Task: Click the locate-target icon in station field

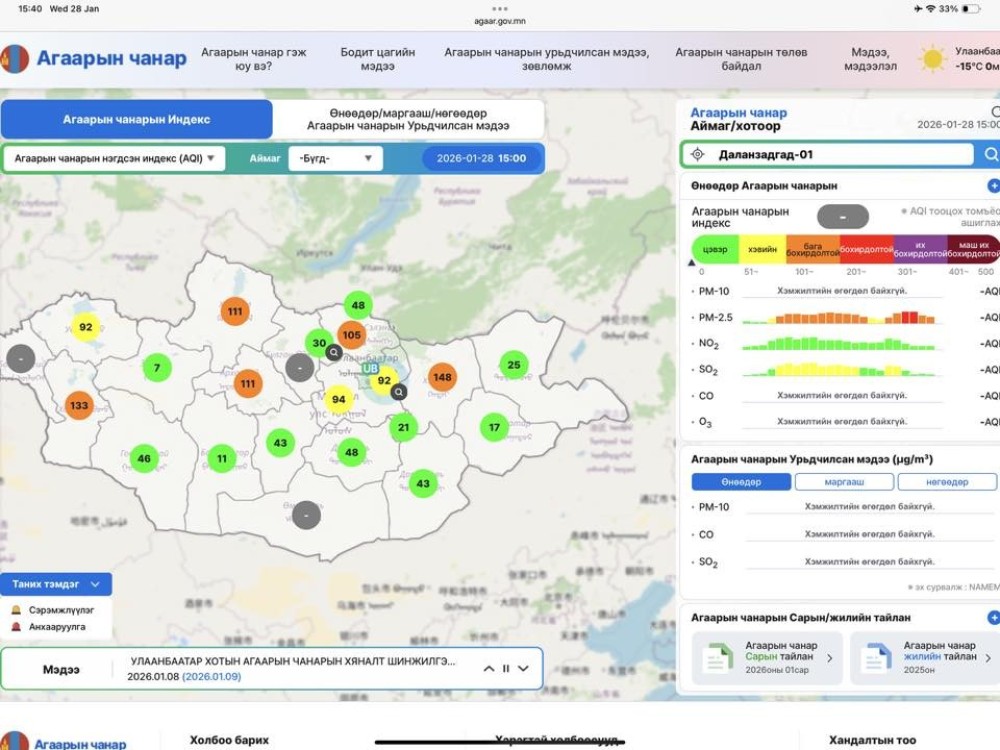Action: click(x=698, y=155)
